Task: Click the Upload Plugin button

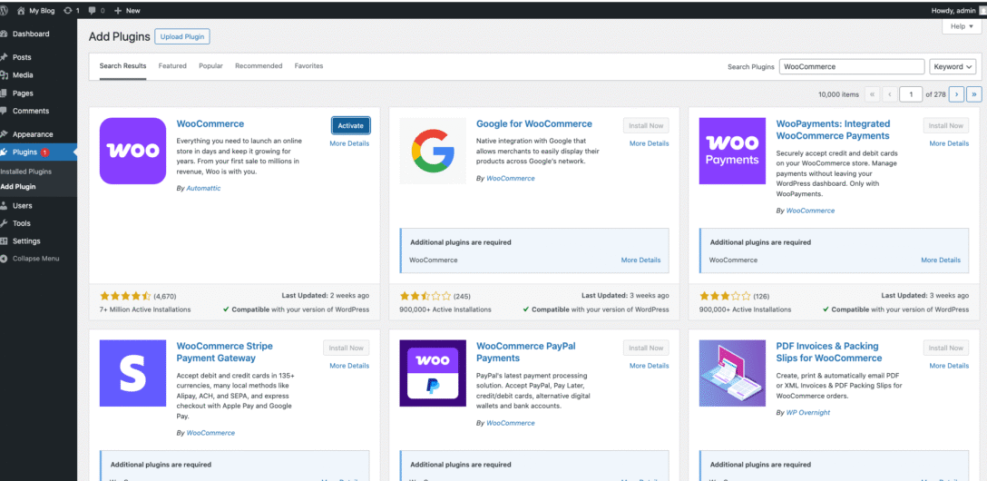Action: pyautogui.click(x=183, y=37)
